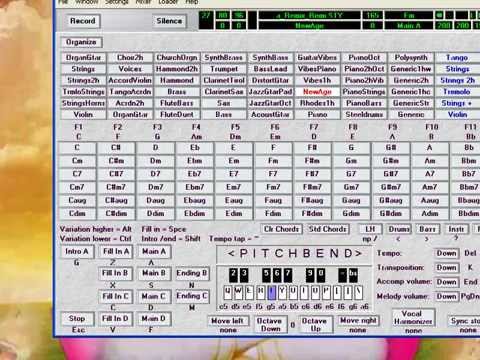Image resolution: width=480 pixels, height=360 pixels.
Task: Switch to Main C variation
Action: tap(153, 296)
